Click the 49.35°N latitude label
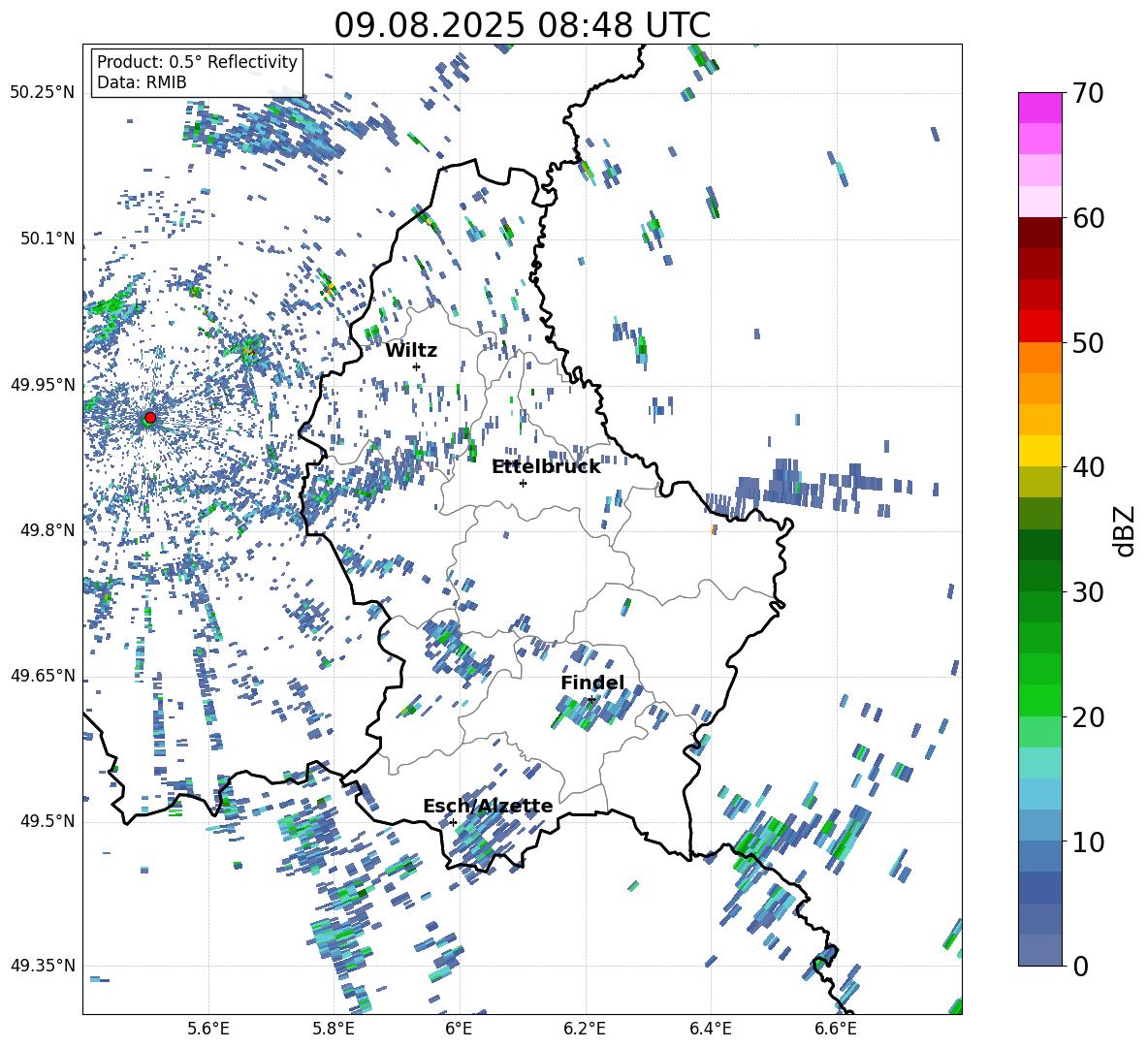The image size is (1148, 1048). 43,966
